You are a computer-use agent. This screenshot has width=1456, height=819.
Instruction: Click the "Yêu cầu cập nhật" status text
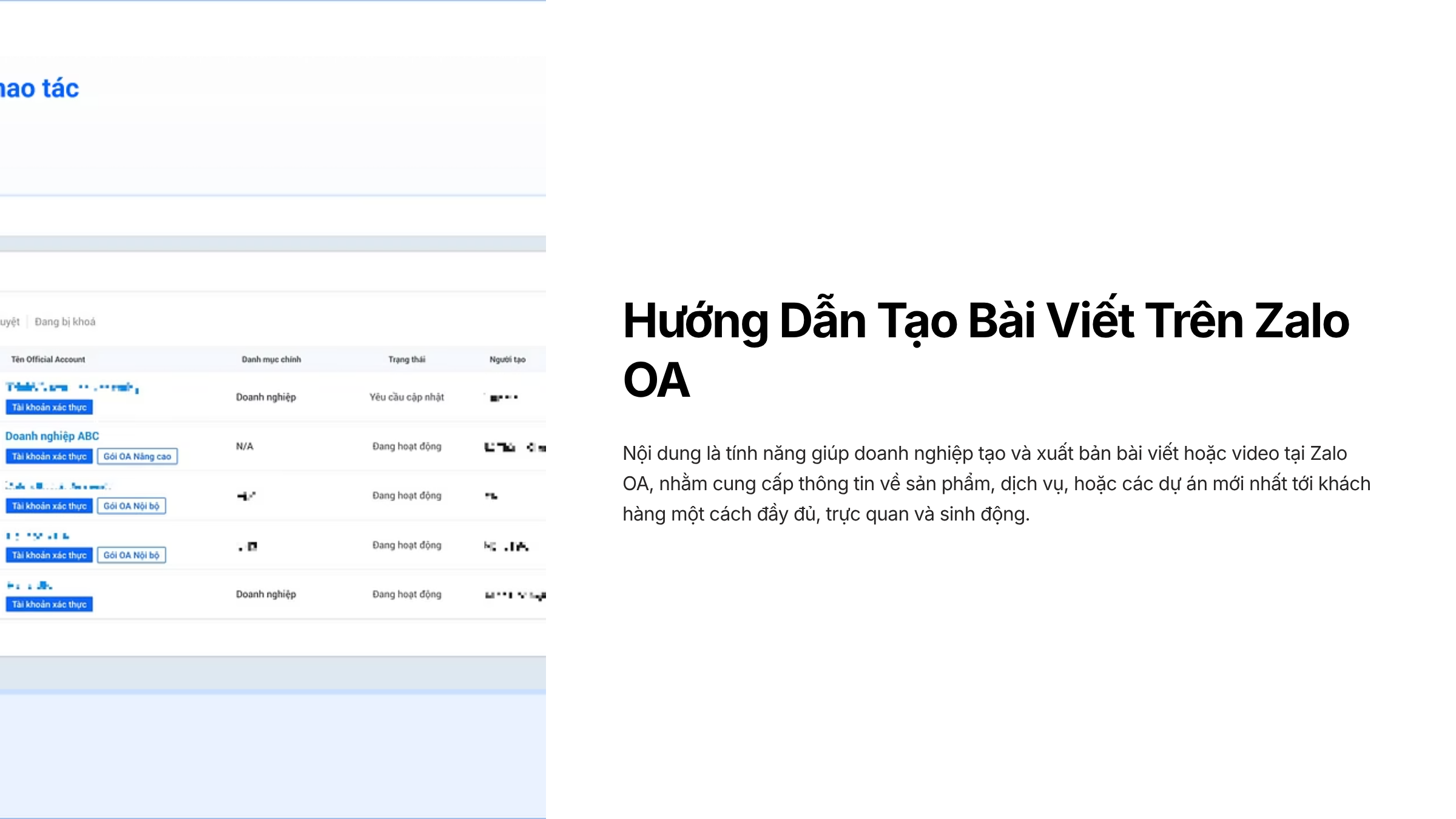408,397
